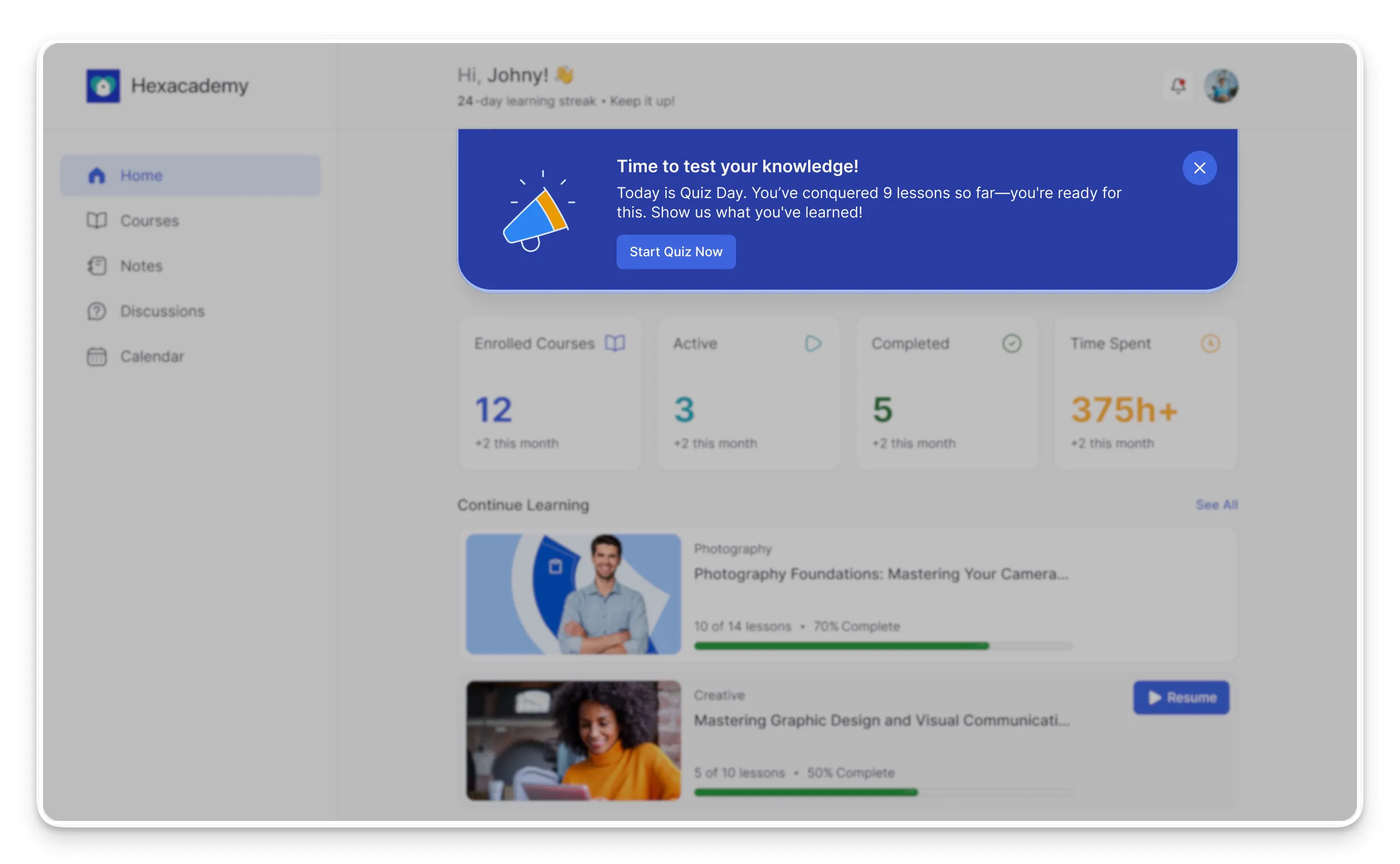Dismiss the quiz banner with the X button
Screen dimensions: 1400x864
1199,168
